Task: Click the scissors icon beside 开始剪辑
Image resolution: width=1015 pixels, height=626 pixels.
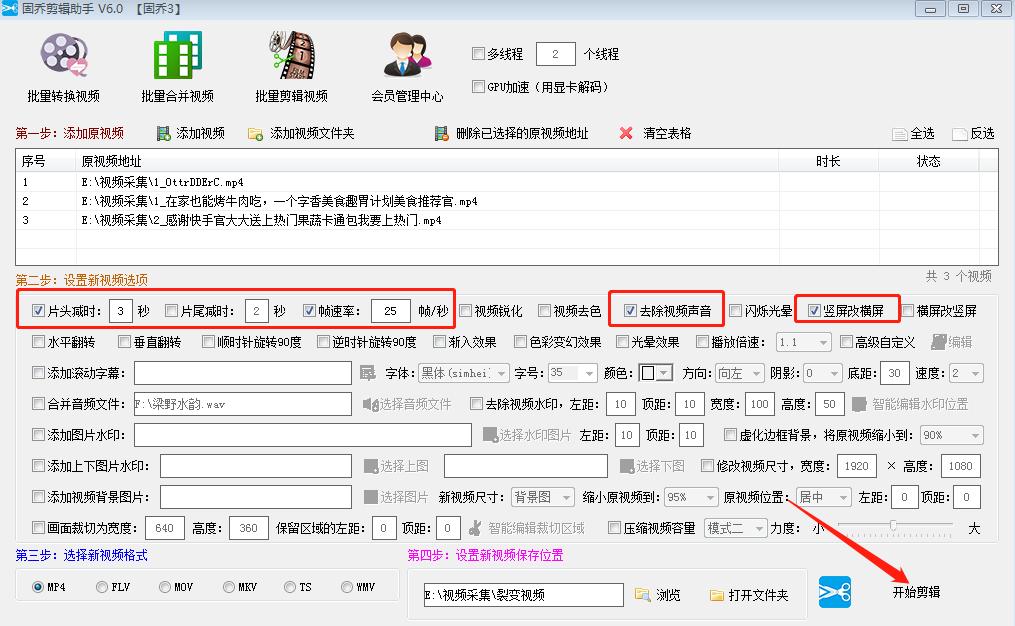Action: coord(834,592)
